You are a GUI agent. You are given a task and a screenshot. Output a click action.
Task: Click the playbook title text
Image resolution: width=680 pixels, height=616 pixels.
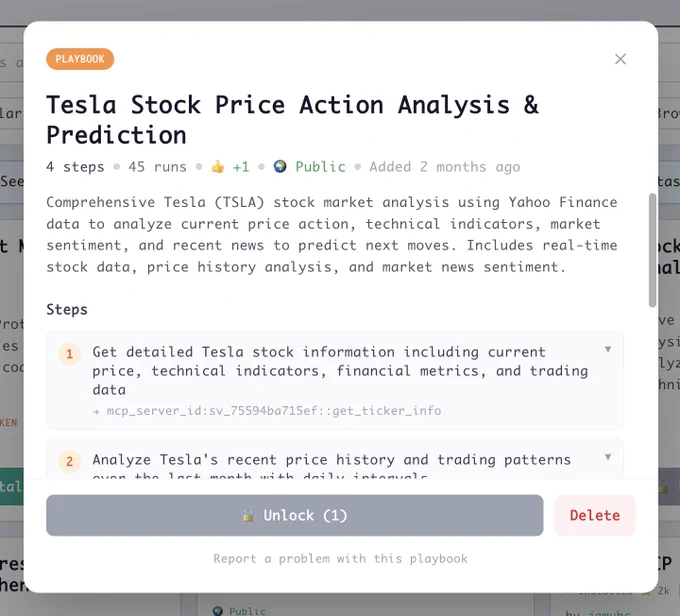(293, 120)
